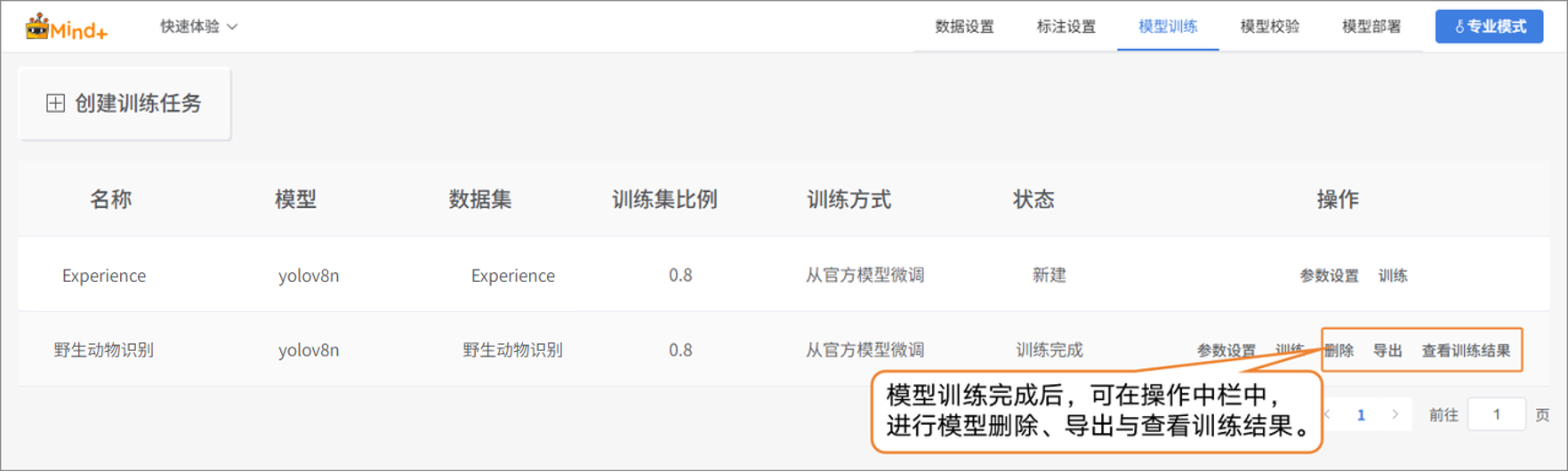Image resolution: width=1568 pixels, height=472 pixels.
Task: Switch to the 标注设置 tab
Action: (x=1065, y=27)
